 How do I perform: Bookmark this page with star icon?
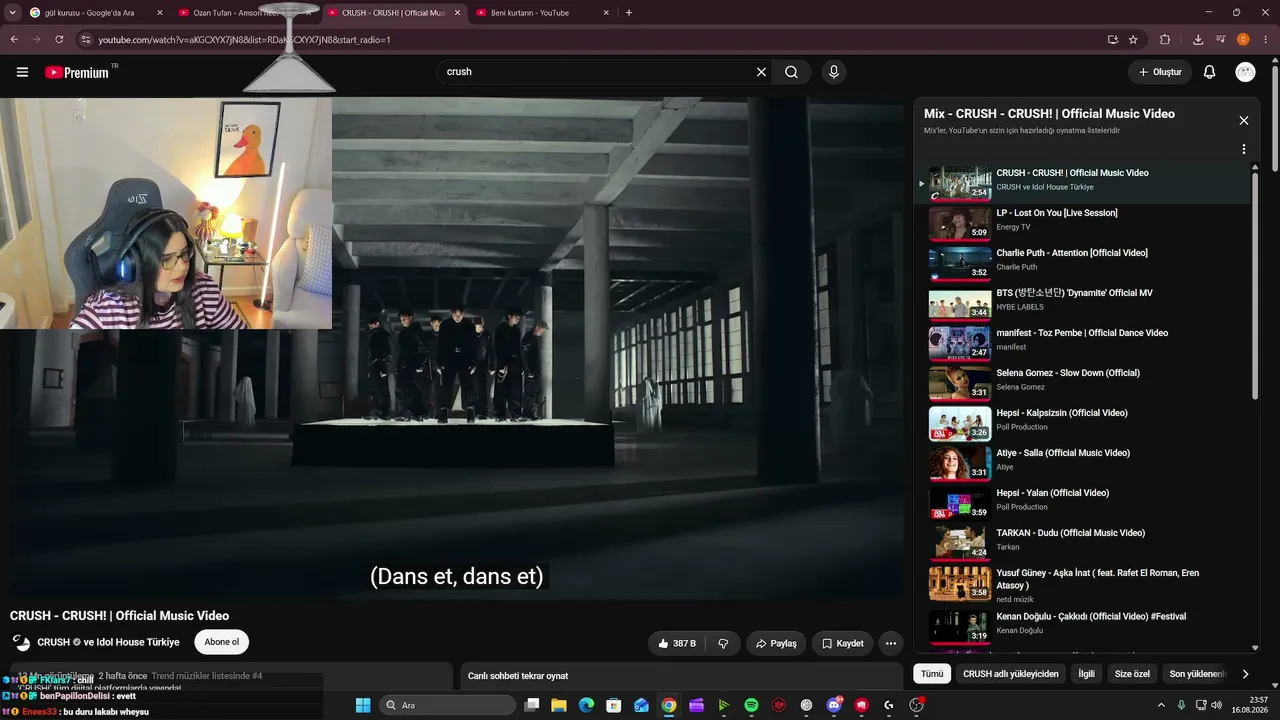coord(1133,40)
